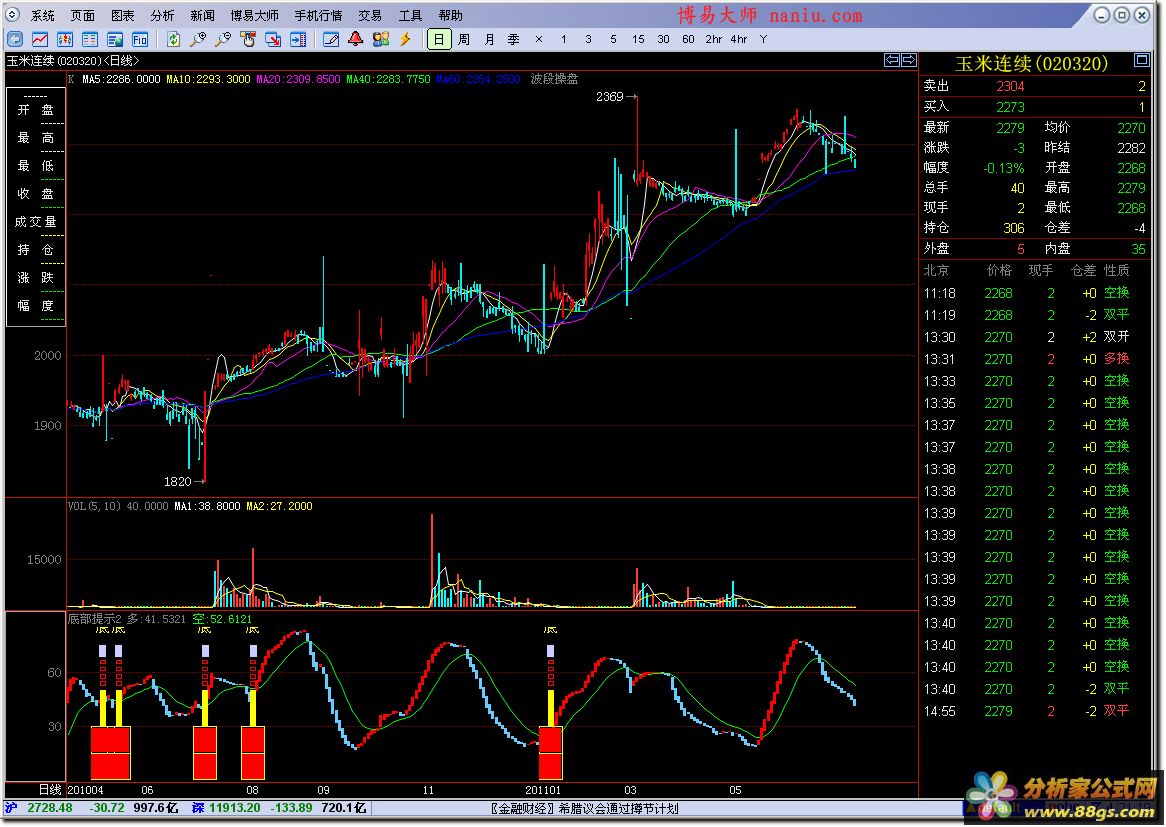The width and height of the screenshot is (1166, 827).
Task: Click the 沪 index value 2728.48
Action: click(x=50, y=808)
